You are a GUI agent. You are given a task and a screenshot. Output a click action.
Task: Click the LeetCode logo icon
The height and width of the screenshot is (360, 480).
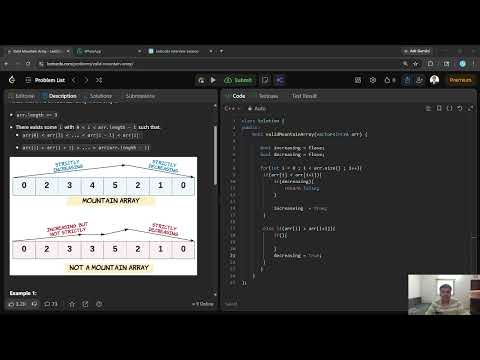pos(12,80)
